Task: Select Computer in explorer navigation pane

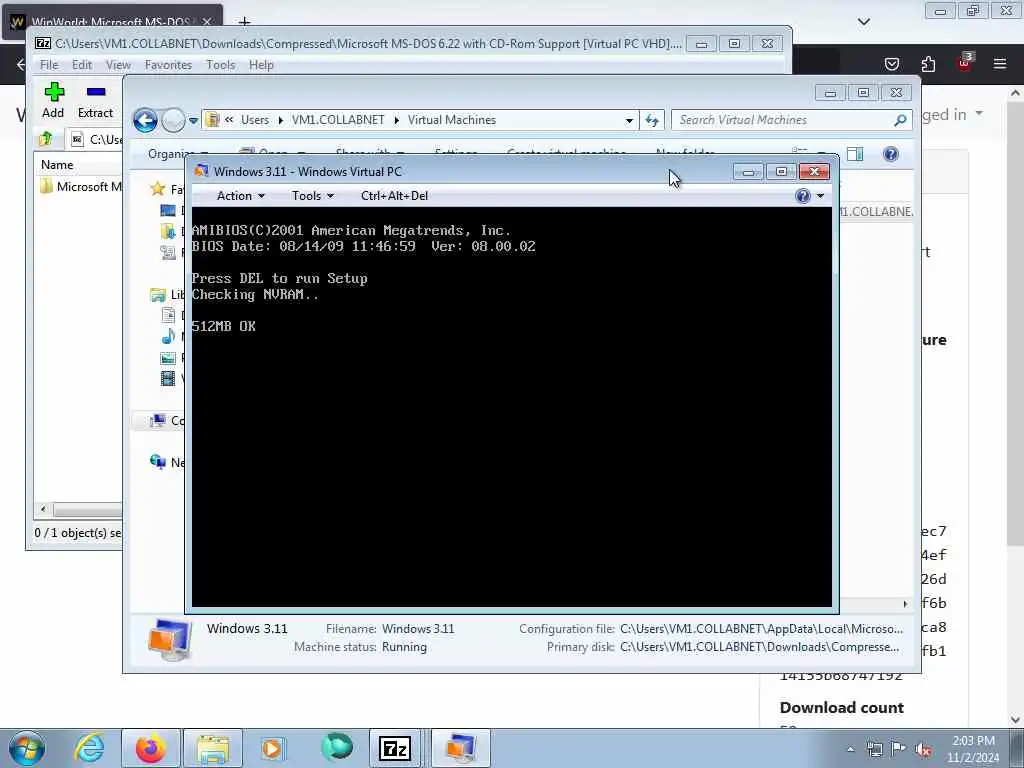Action: tap(158, 421)
